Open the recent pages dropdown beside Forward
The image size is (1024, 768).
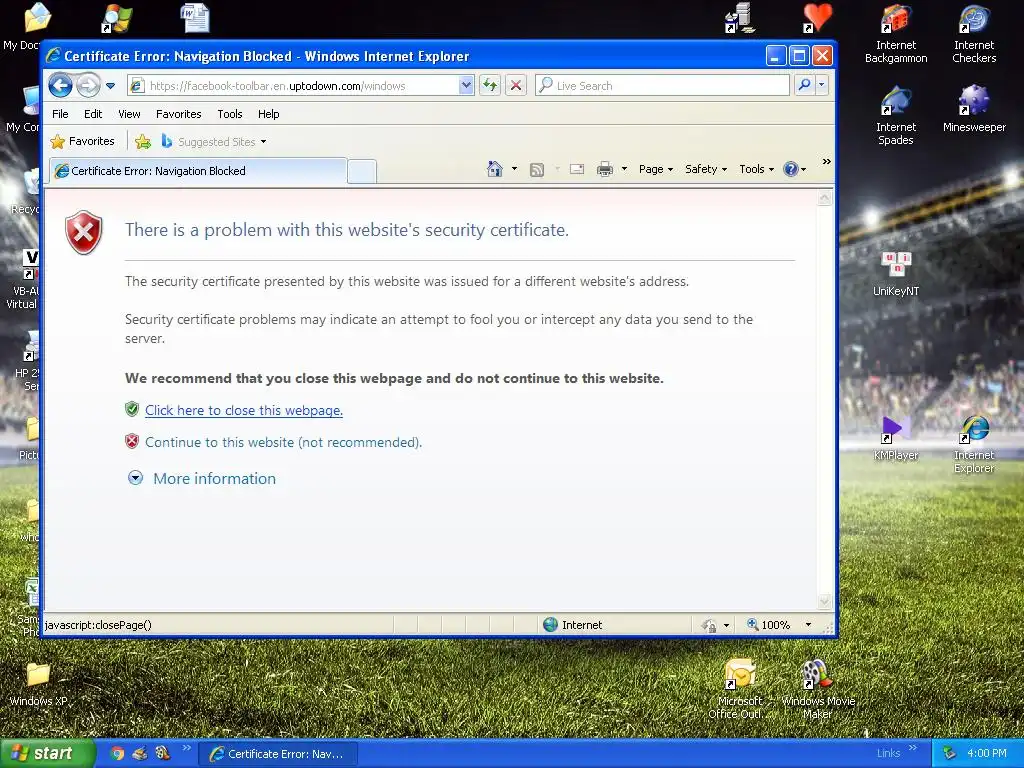(x=110, y=86)
